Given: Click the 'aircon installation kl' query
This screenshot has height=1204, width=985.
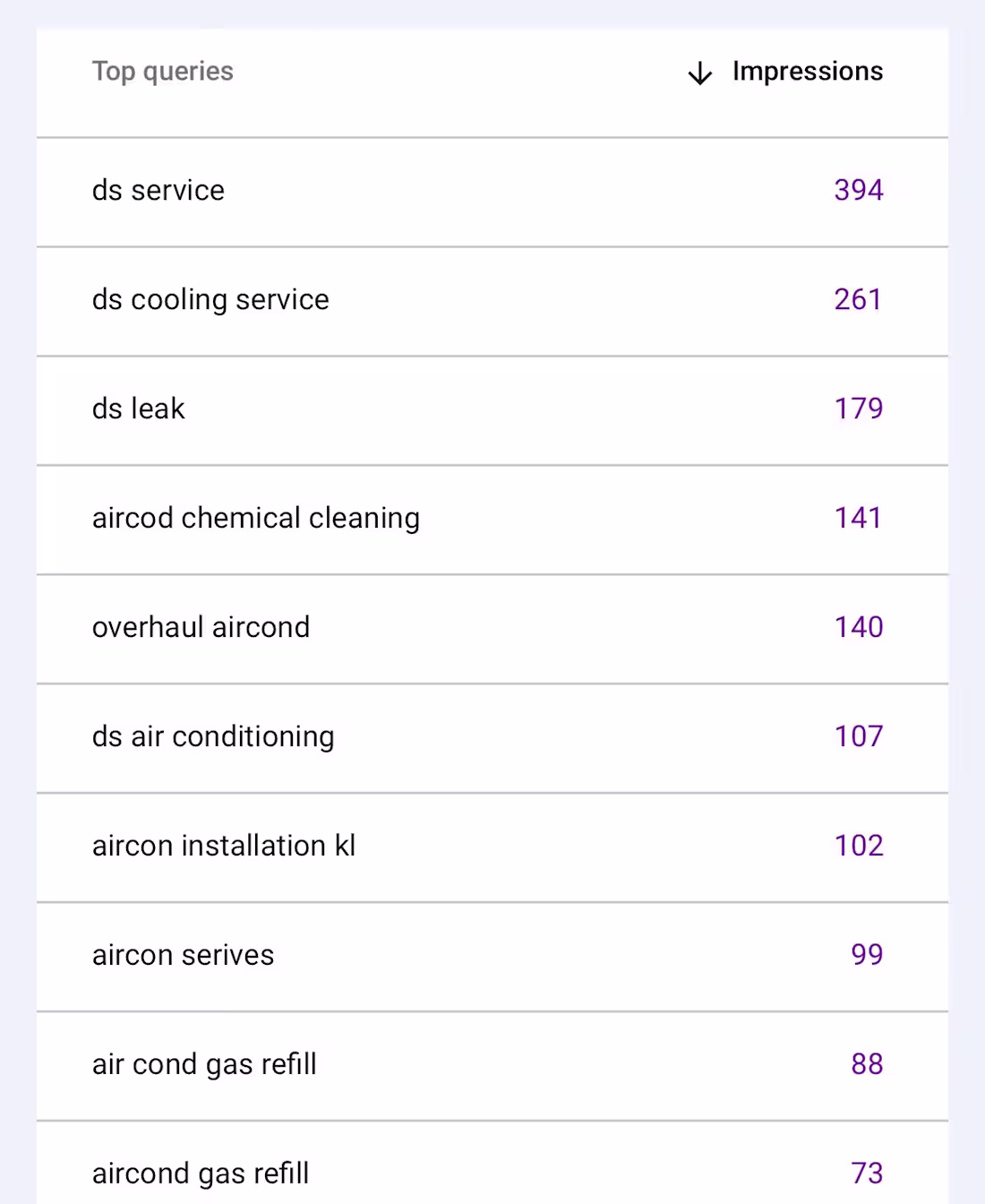Looking at the screenshot, I should click(224, 847).
